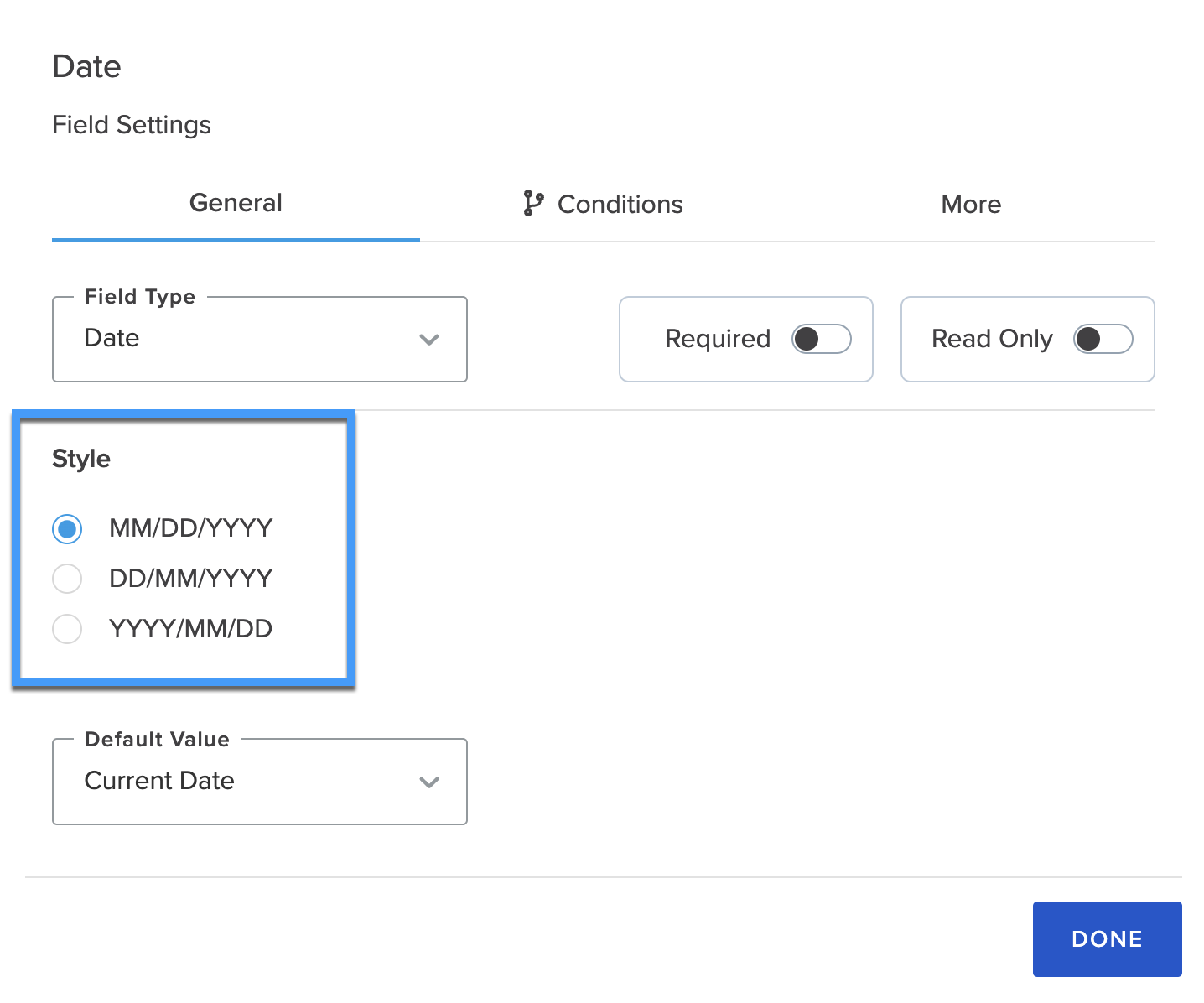Select the Style section heading
The image size is (1204, 1003).
click(81, 459)
